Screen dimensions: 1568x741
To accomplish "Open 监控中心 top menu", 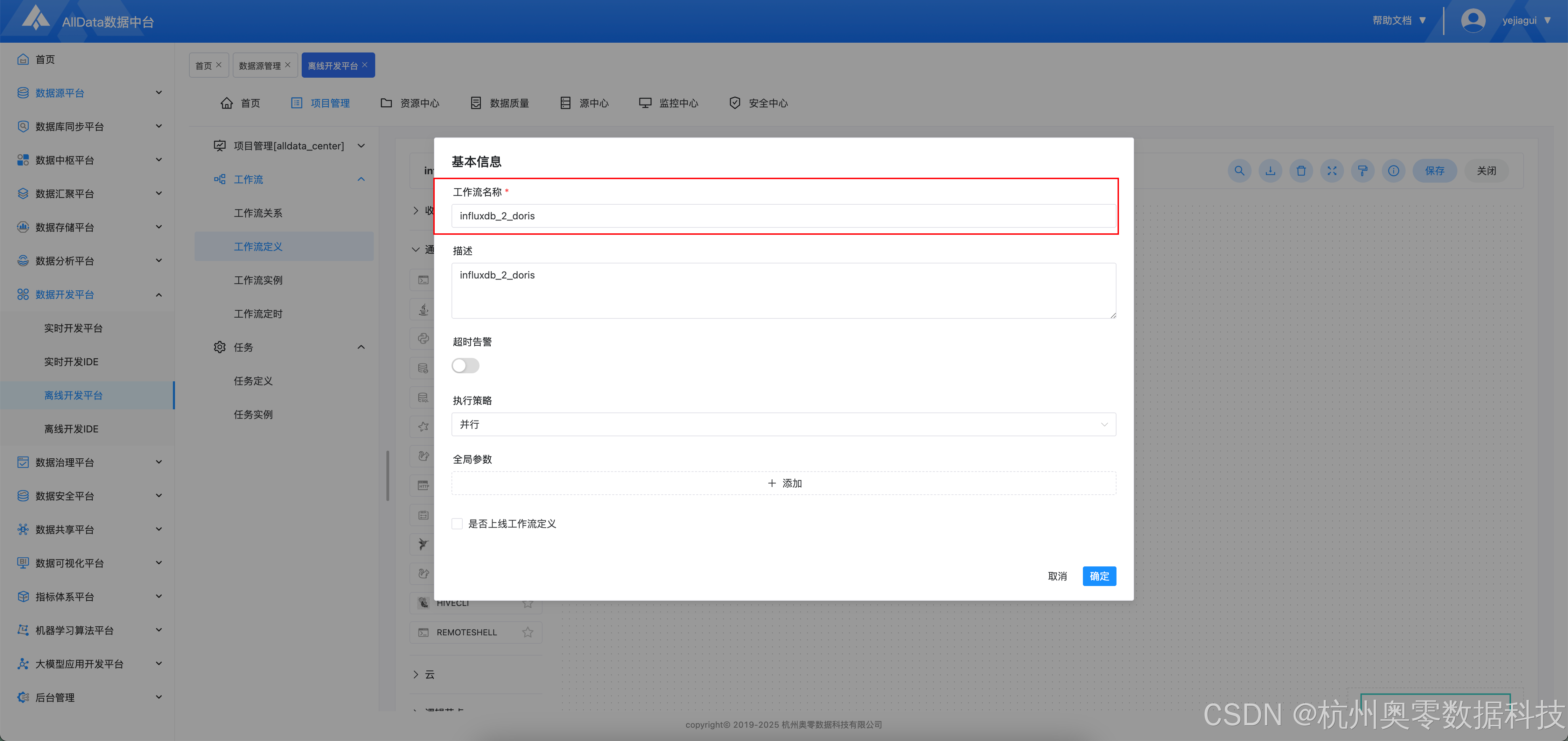I will click(668, 103).
